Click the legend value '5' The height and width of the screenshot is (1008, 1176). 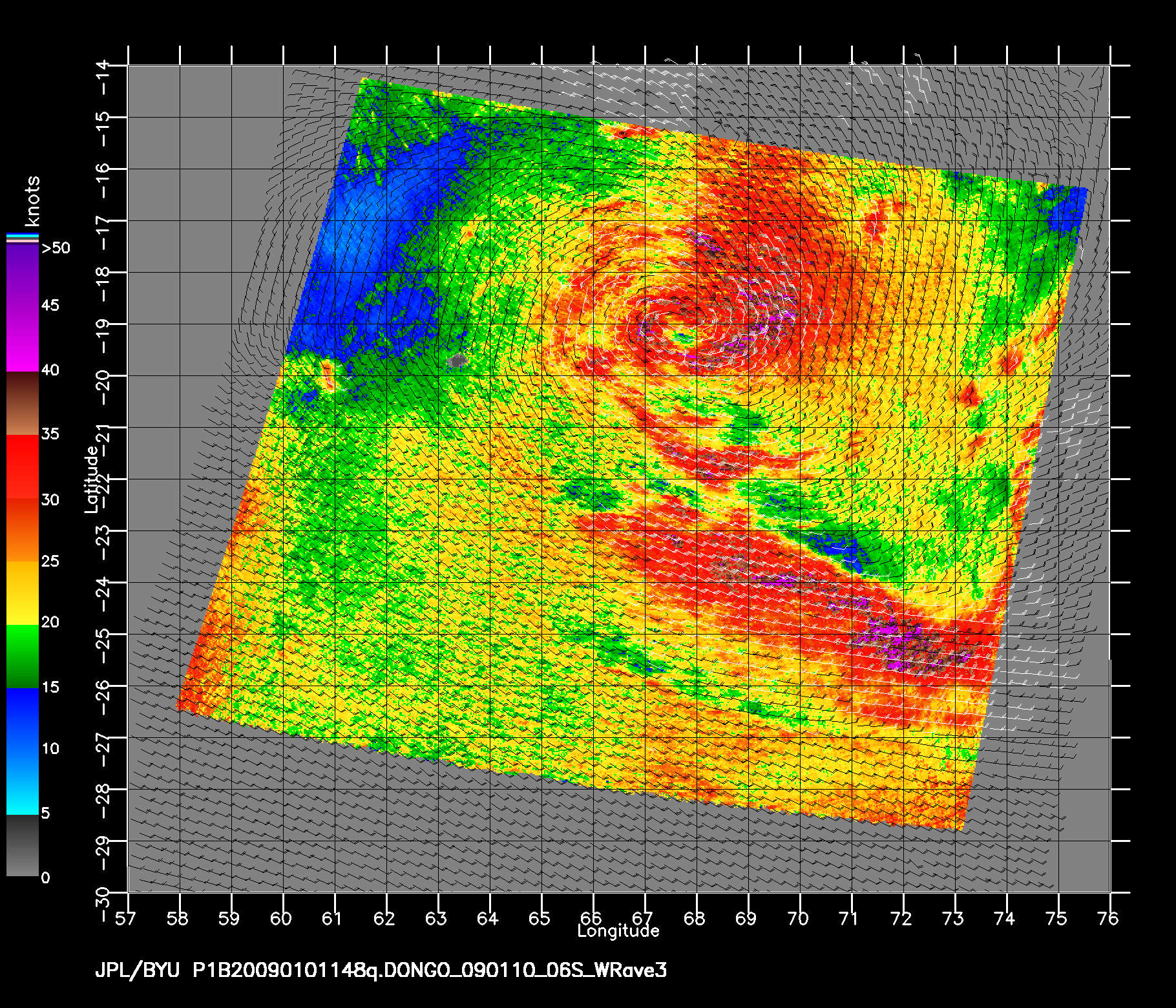point(45,813)
